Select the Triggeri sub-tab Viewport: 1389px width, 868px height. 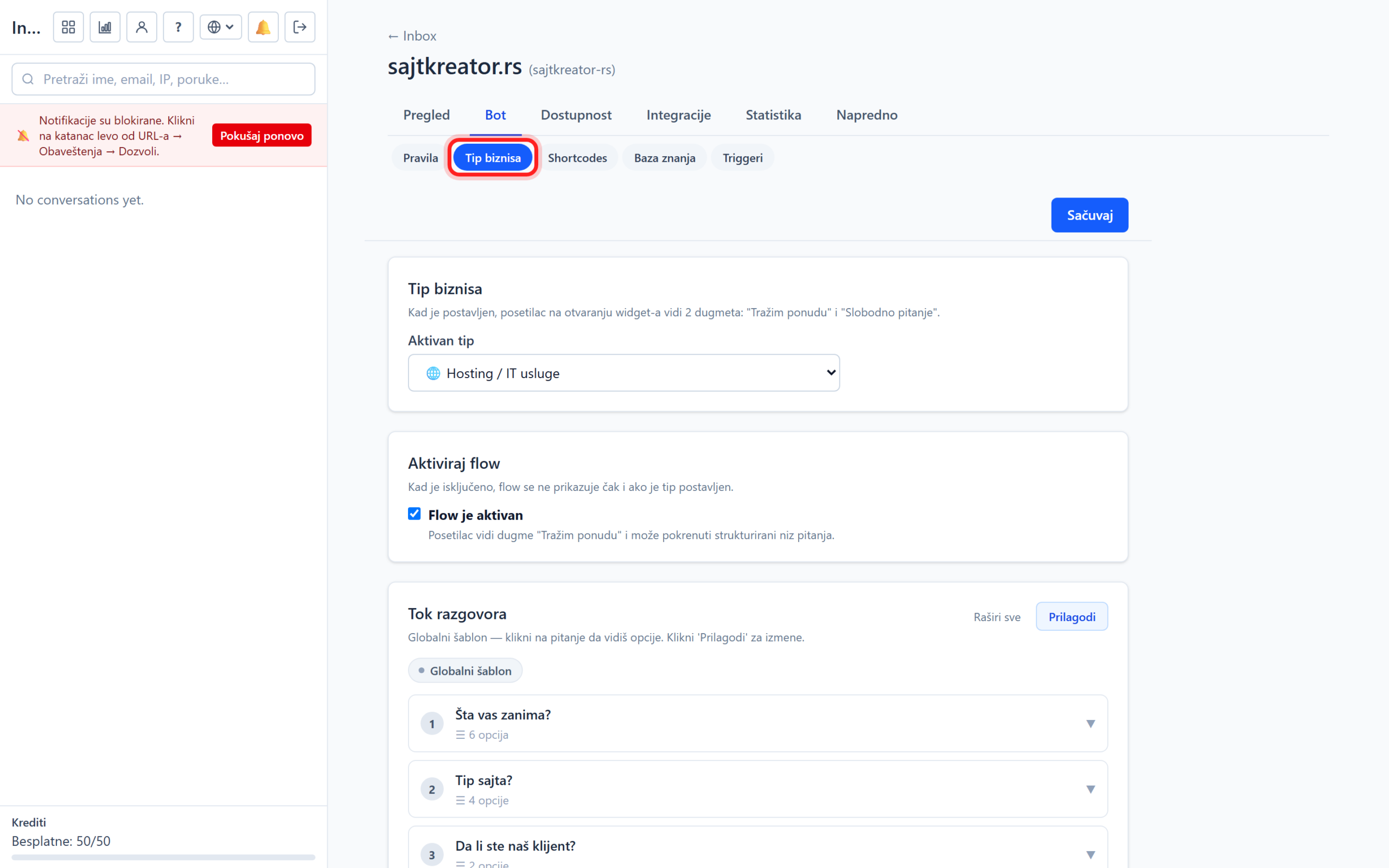point(743,158)
